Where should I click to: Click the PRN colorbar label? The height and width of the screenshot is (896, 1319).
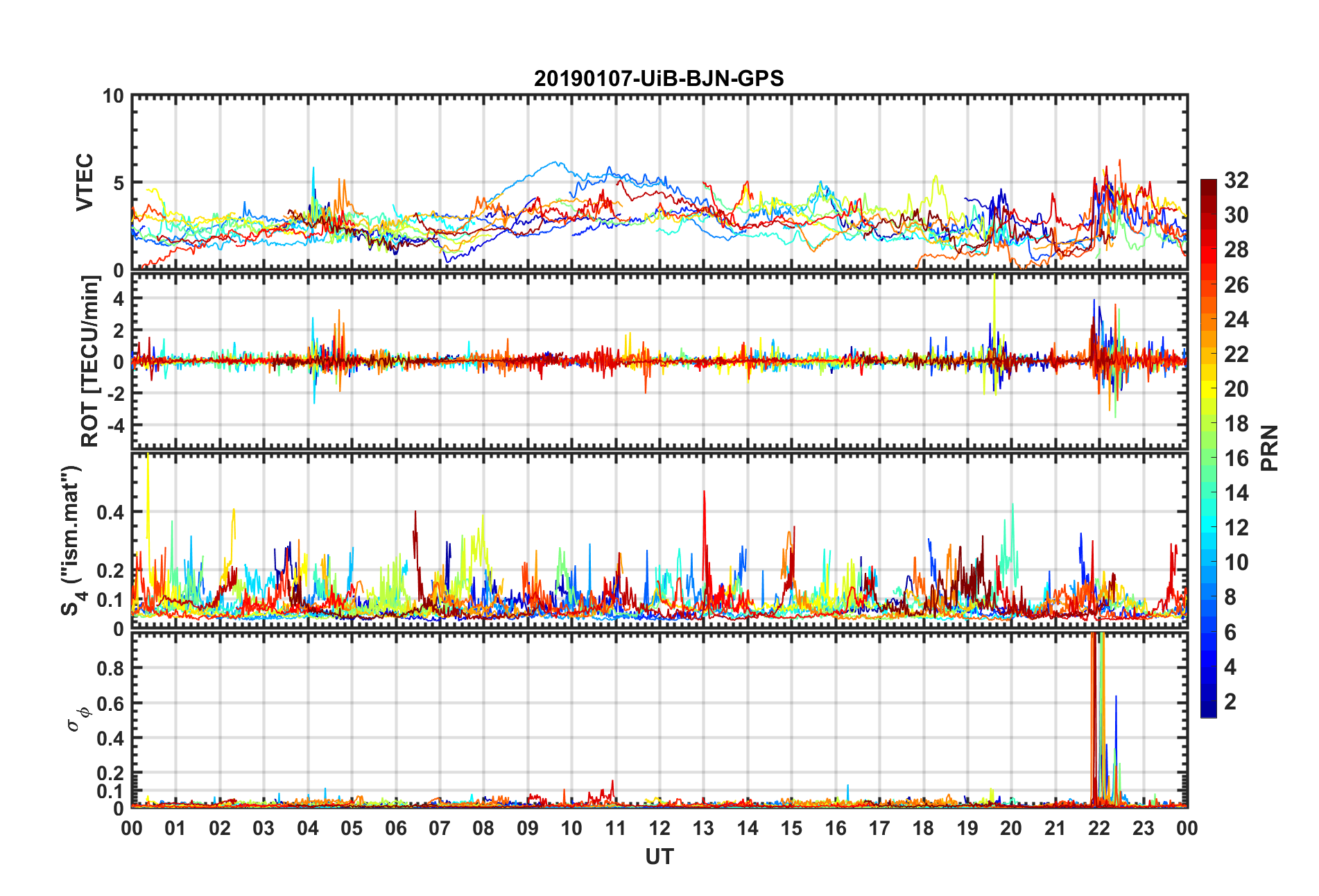(1269, 448)
